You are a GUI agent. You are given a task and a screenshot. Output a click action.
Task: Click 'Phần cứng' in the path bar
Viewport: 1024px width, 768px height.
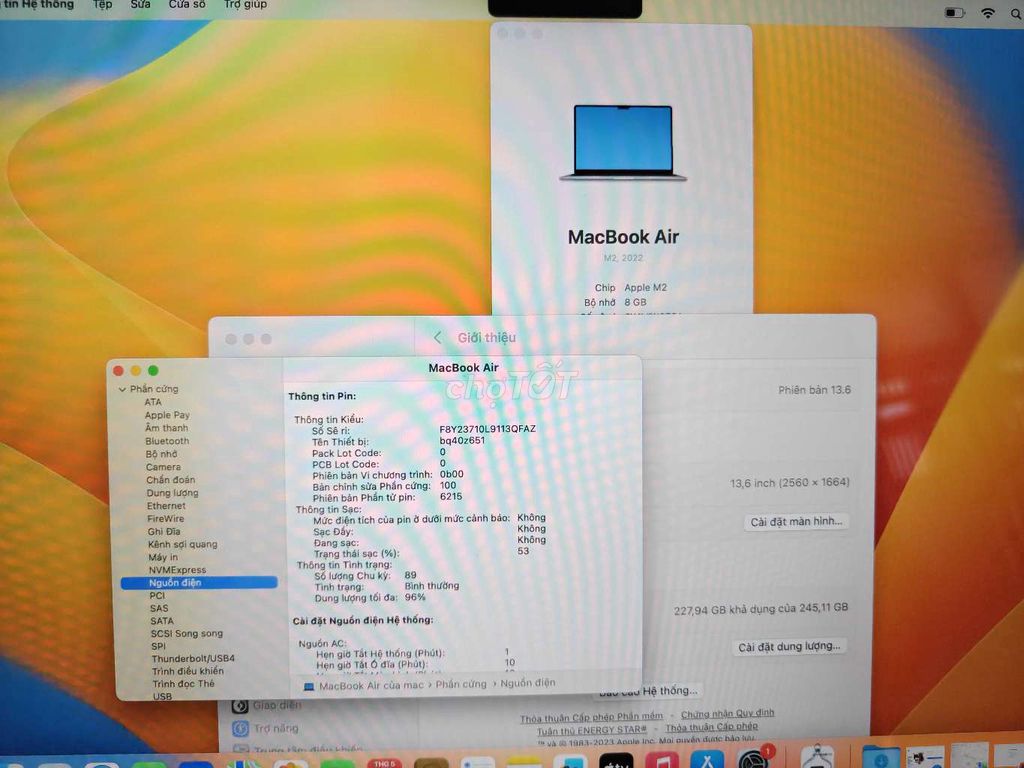[461, 684]
